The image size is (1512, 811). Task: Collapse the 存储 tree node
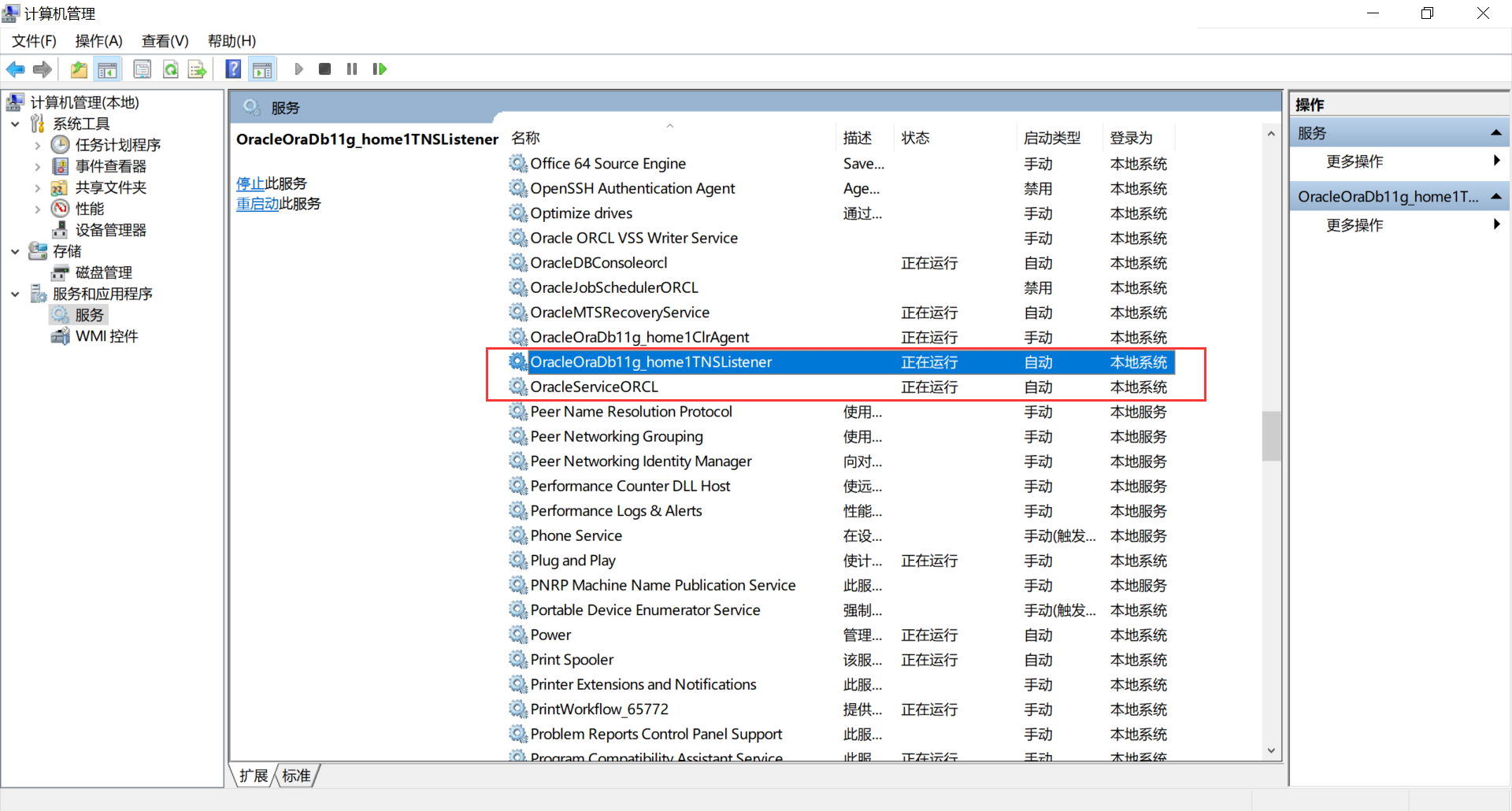pos(15,251)
